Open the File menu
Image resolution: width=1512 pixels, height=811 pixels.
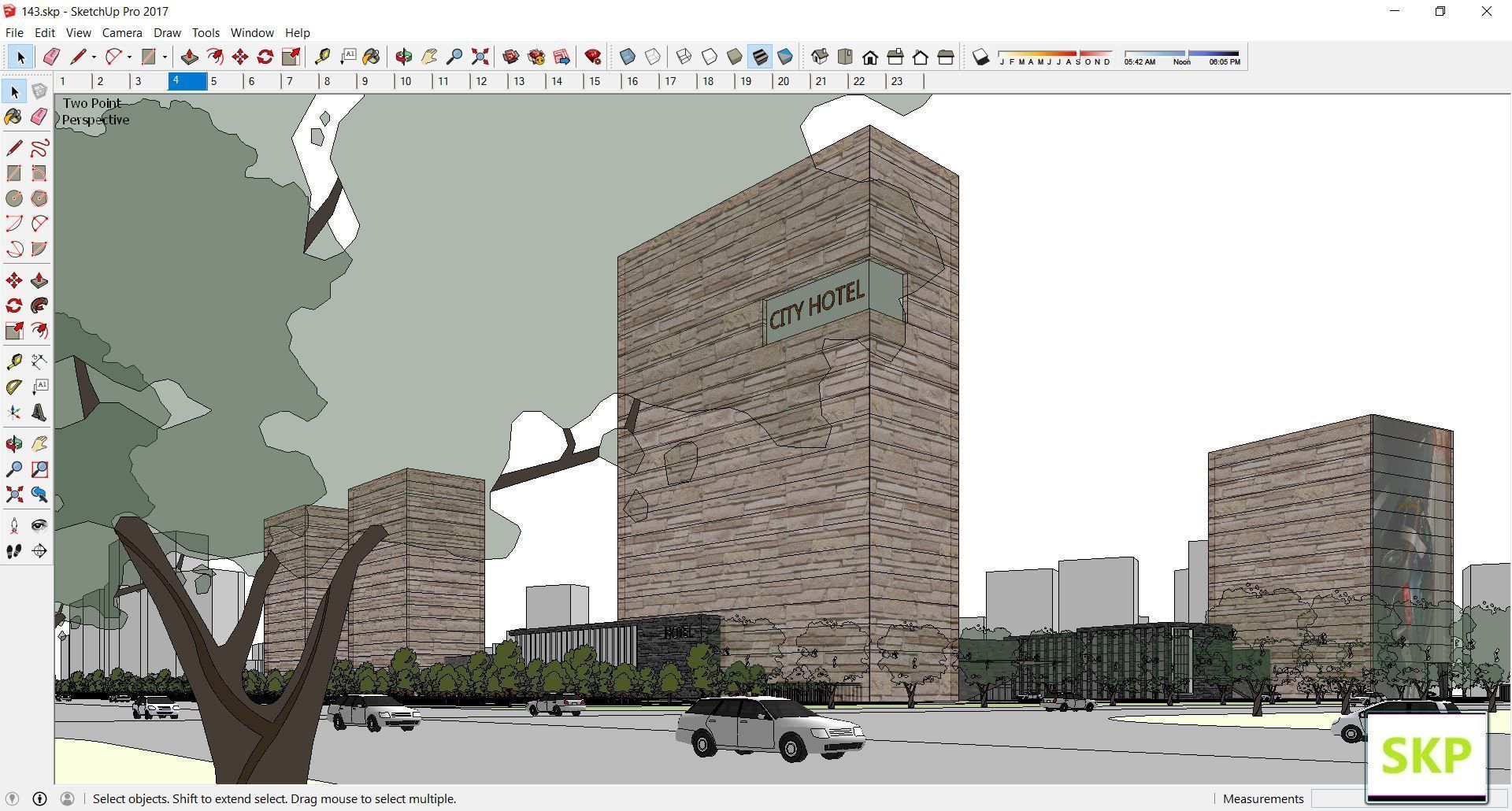click(14, 32)
